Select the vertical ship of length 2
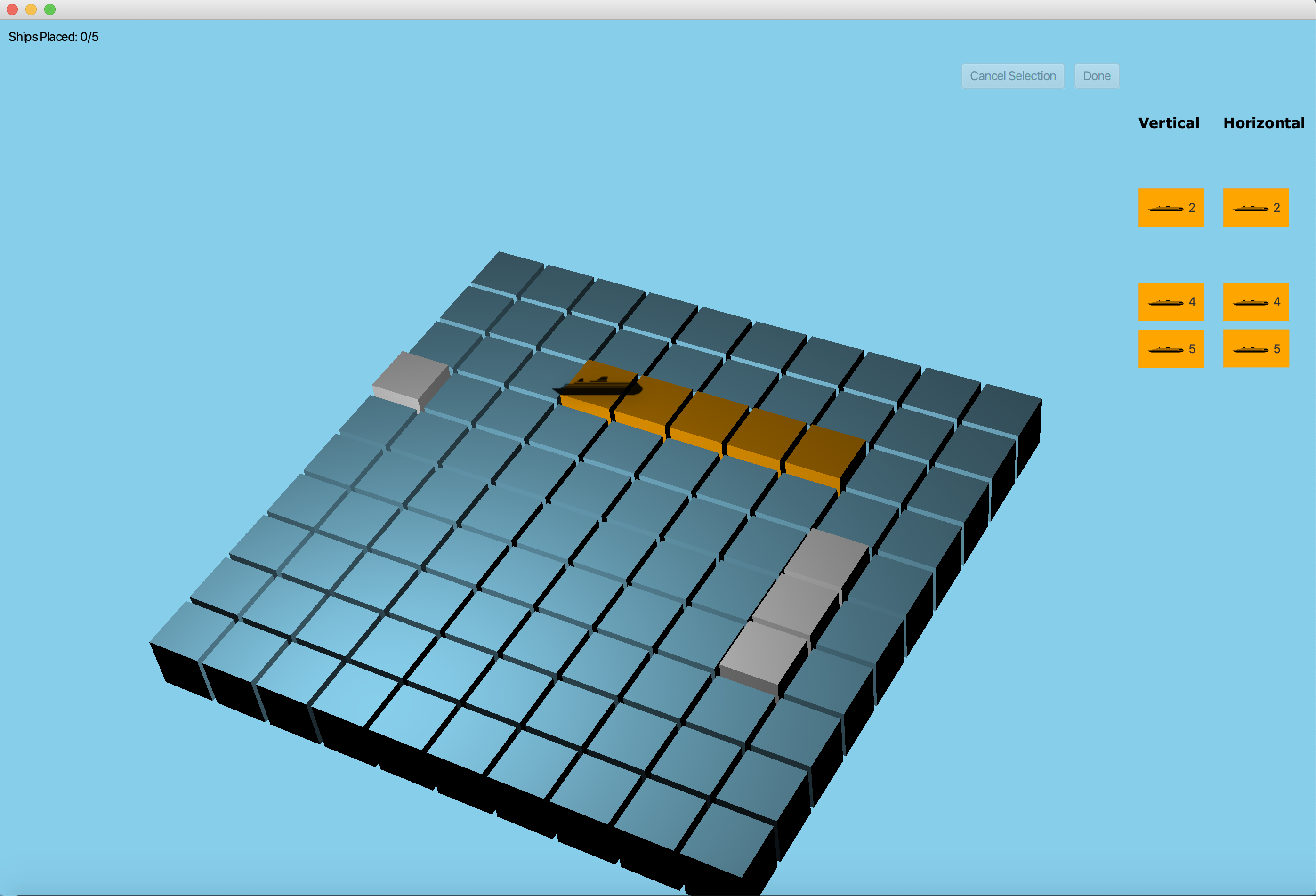 [1171, 208]
